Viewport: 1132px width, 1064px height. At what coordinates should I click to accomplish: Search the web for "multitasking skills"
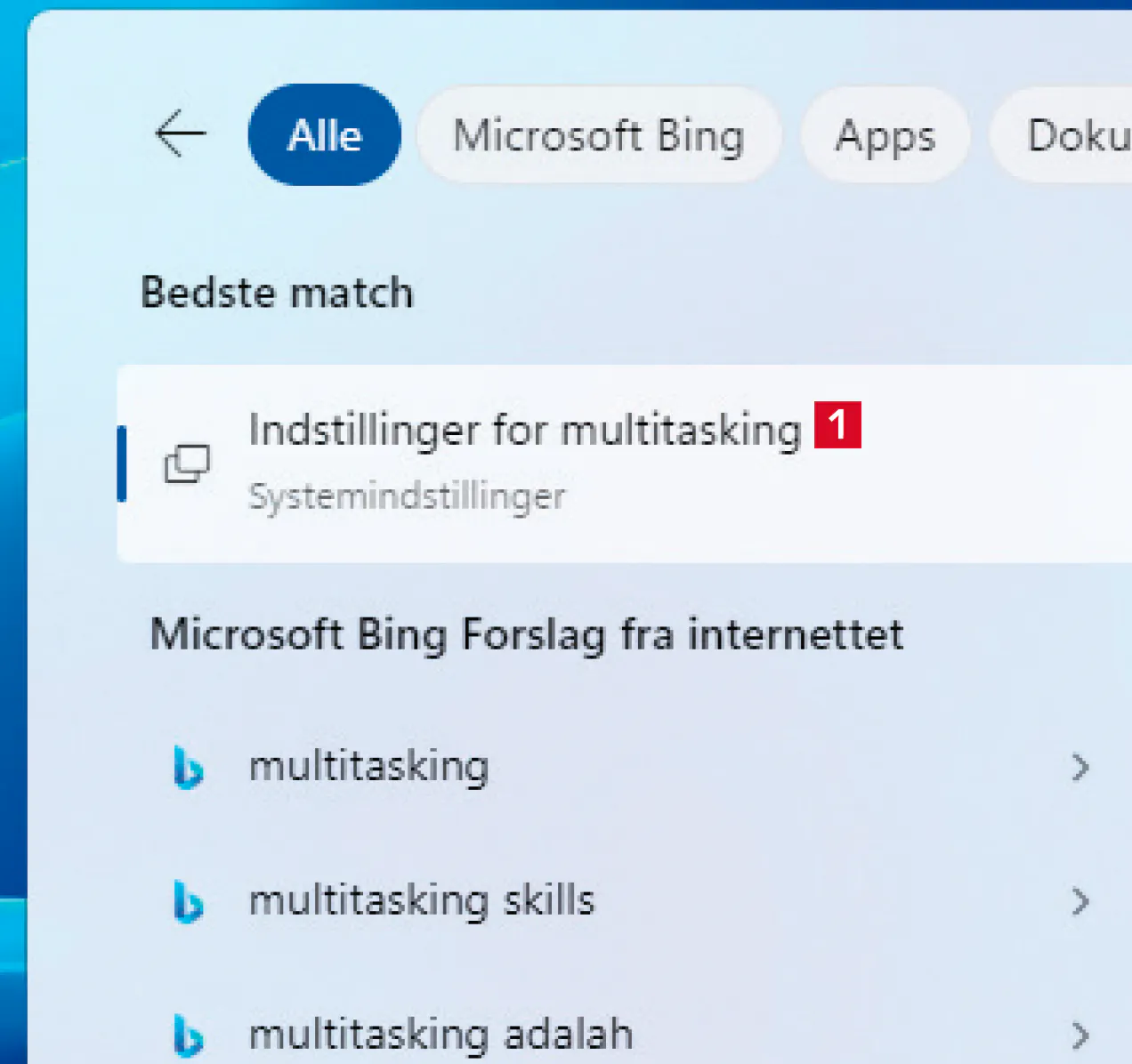[x=421, y=900]
